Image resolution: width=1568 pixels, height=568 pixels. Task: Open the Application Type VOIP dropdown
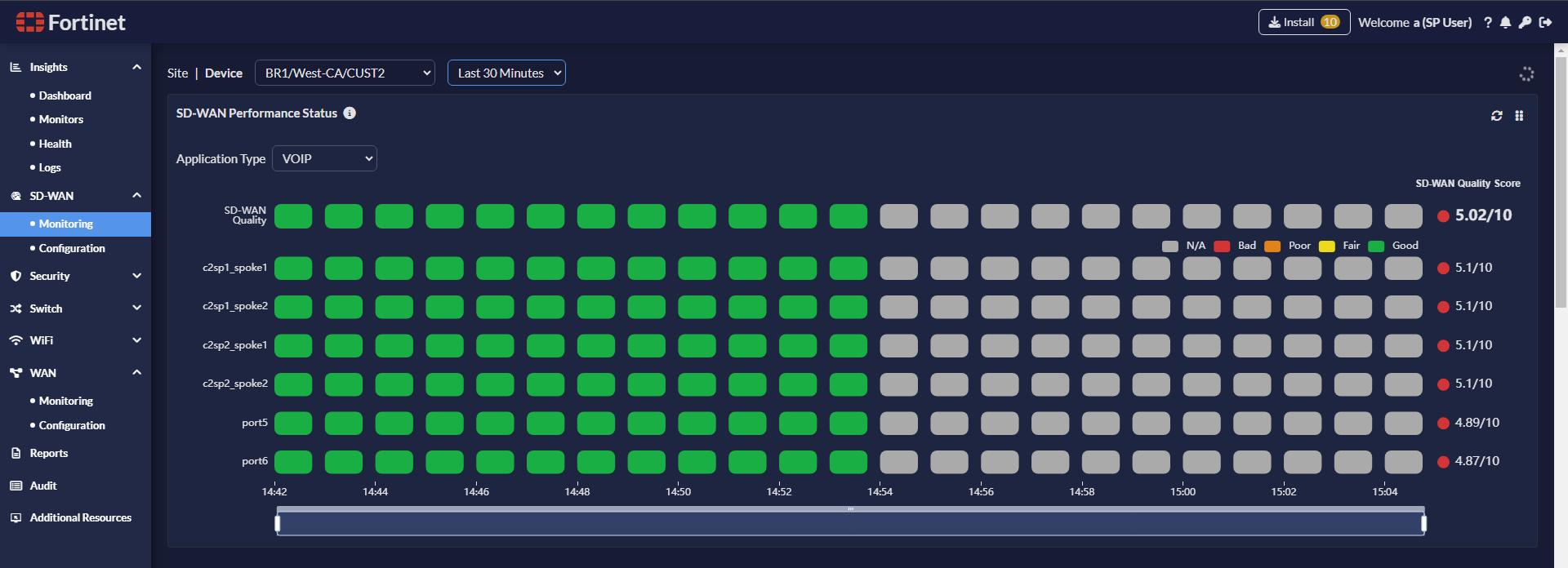(324, 158)
